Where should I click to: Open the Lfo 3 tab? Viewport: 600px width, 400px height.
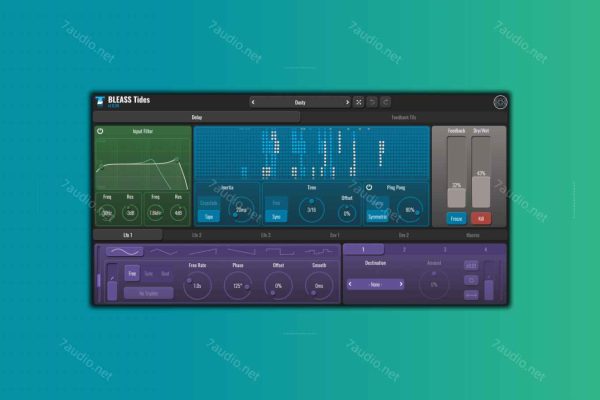point(266,235)
